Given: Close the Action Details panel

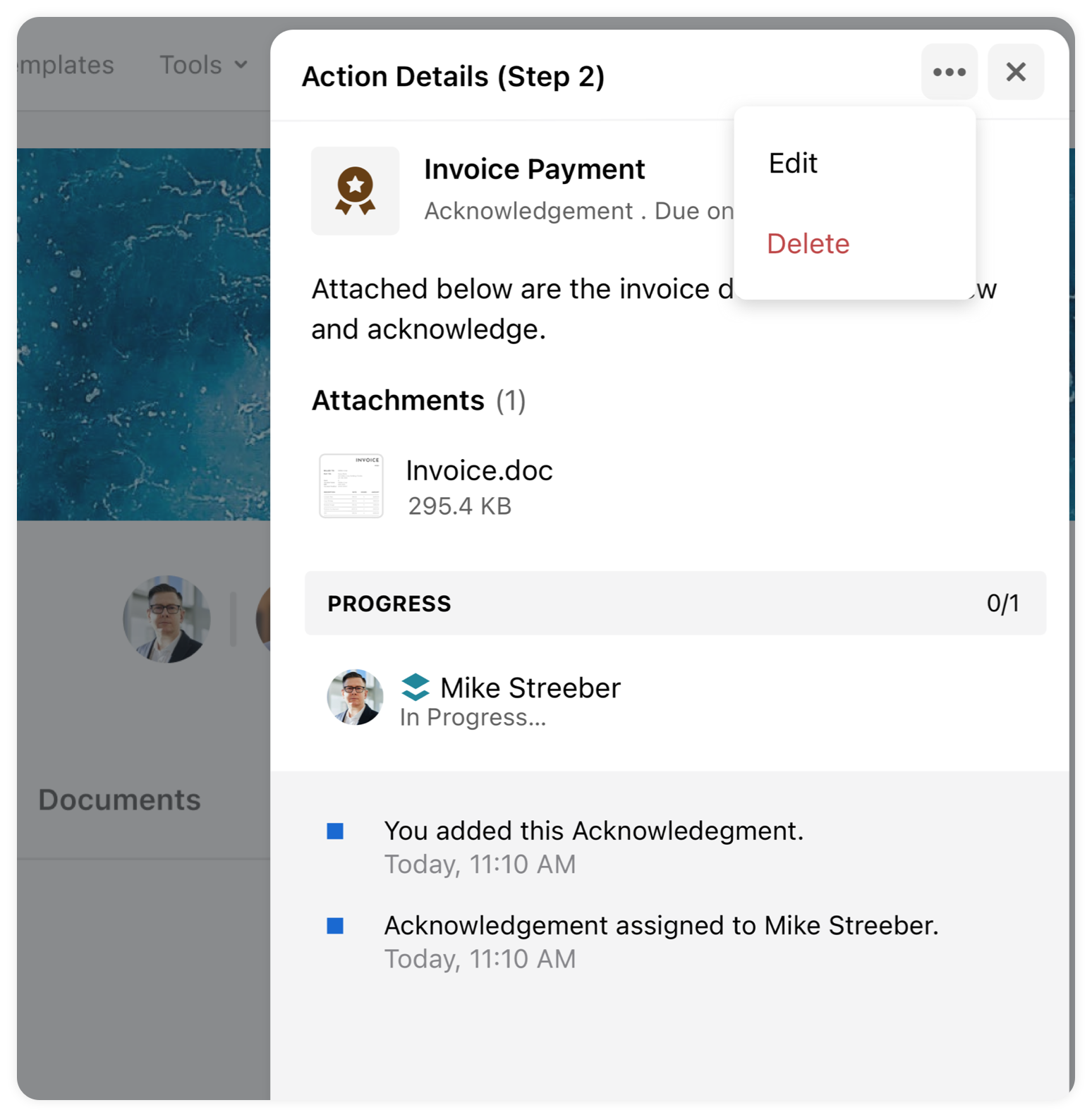Looking at the screenshot, I should [x=1016, y=72].
